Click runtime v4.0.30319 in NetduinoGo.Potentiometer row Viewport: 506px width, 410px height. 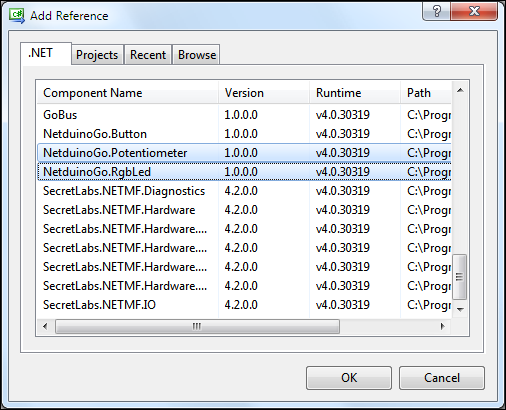click(x=343, y=153)
